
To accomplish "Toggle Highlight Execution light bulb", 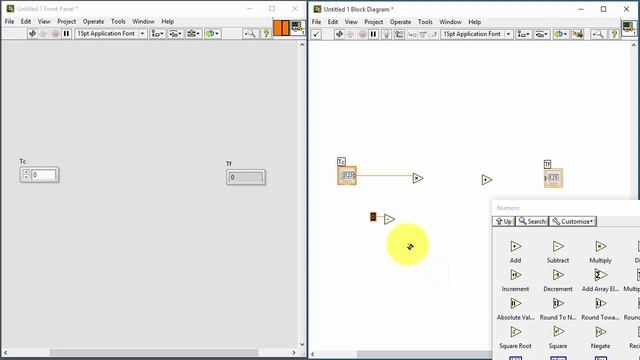I will tap(386, 34).
